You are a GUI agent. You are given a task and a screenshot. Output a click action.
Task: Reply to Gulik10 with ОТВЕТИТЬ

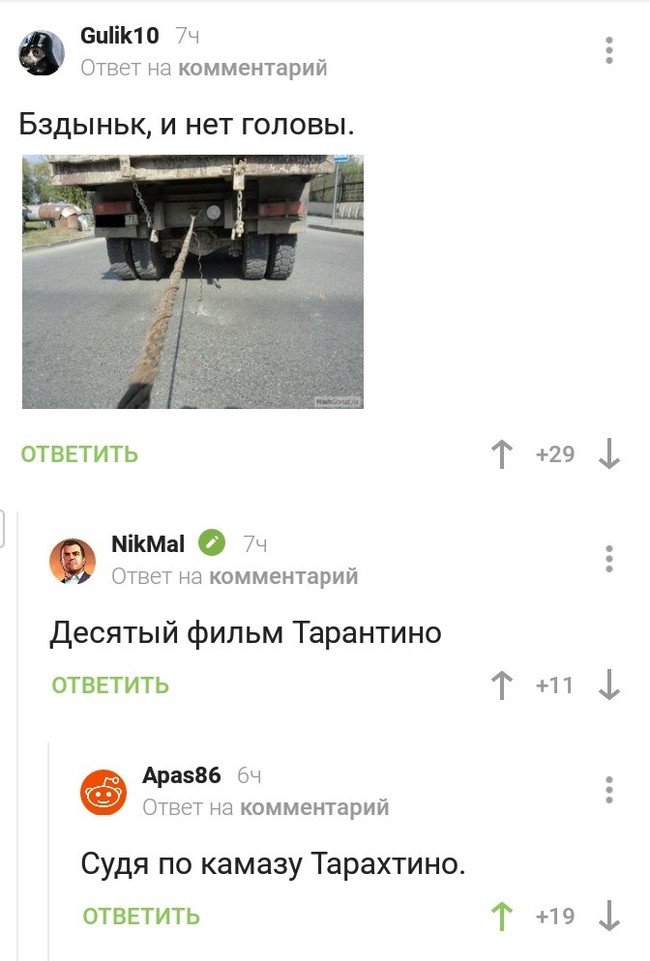pyautogui.click(x=80, y=454)
